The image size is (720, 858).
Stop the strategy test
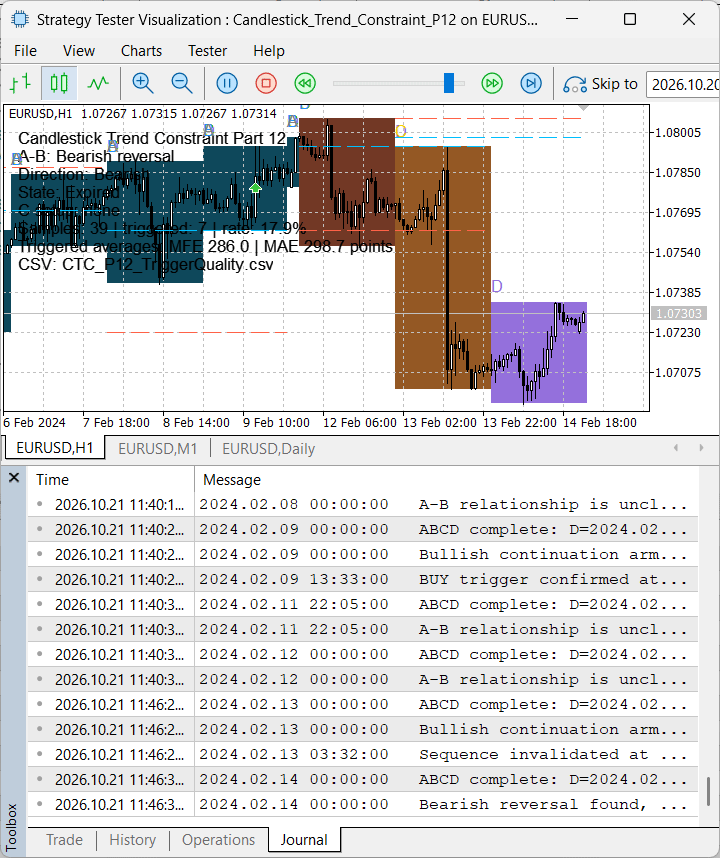(266, 84)
